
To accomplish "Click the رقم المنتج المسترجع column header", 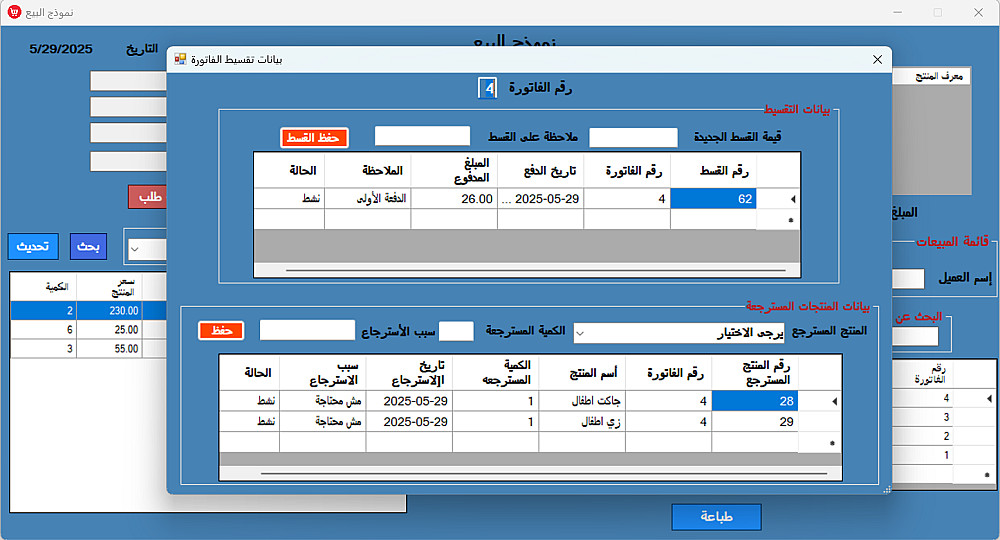I will coord(754,373).
